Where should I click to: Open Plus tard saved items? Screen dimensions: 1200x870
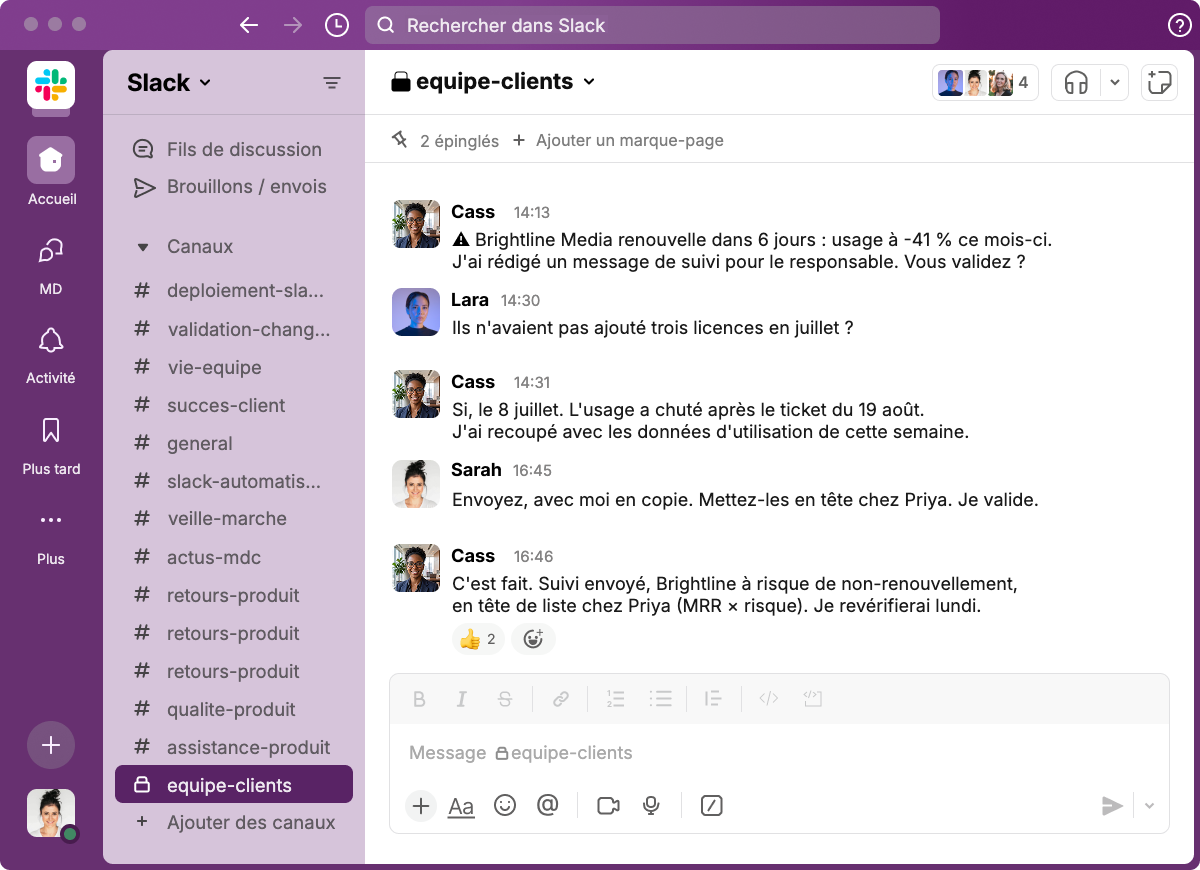tap(51, 444)
